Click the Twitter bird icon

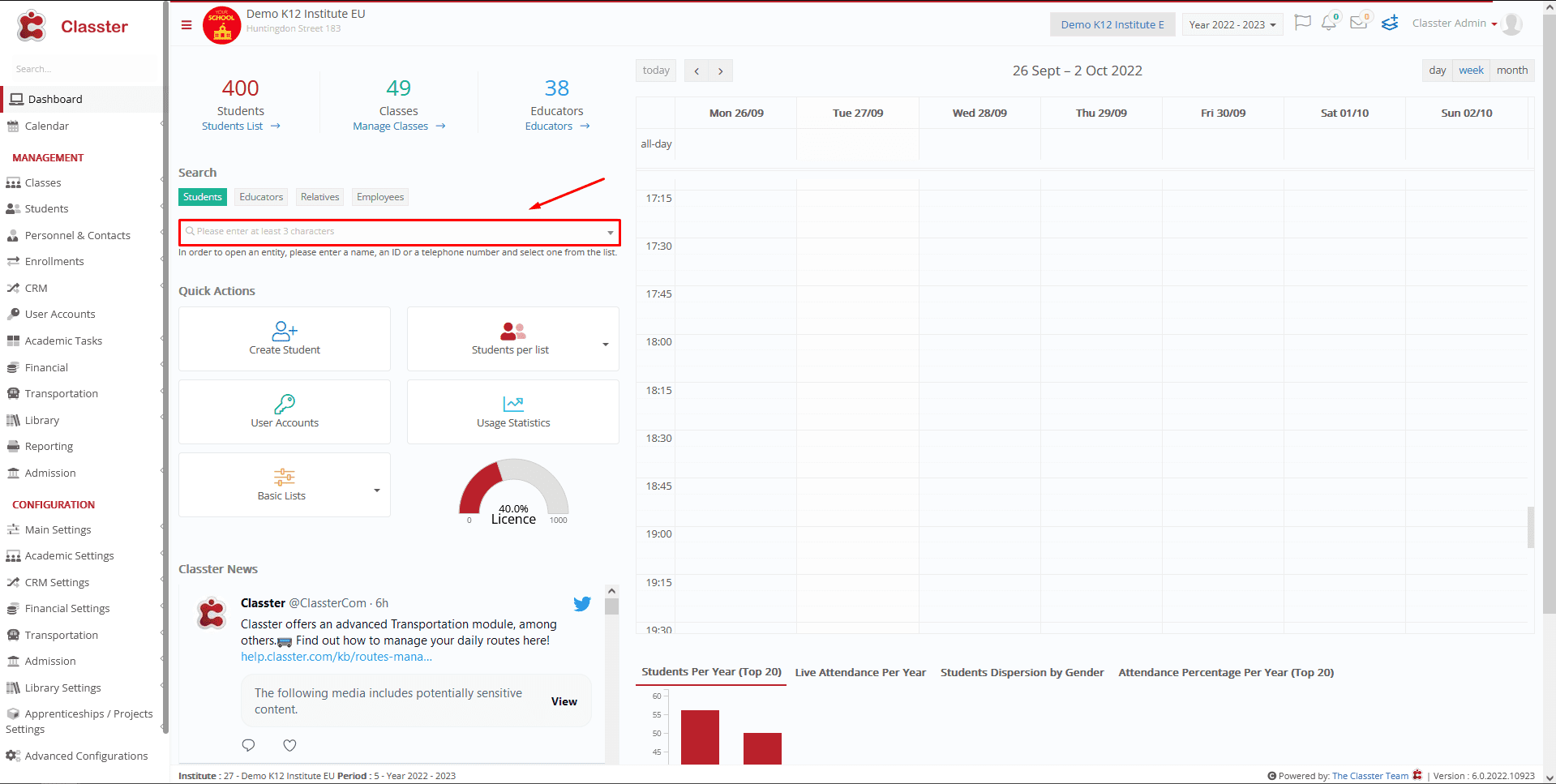tap(582, 604)
